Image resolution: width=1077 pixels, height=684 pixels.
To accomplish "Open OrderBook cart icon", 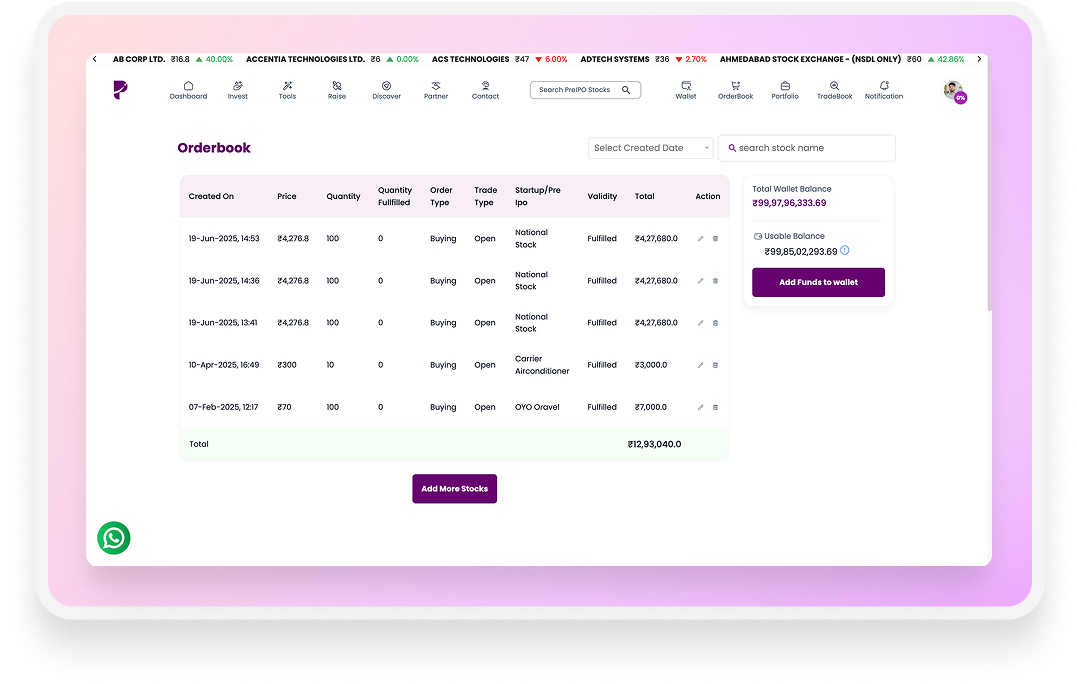I will tap(736, 86).
